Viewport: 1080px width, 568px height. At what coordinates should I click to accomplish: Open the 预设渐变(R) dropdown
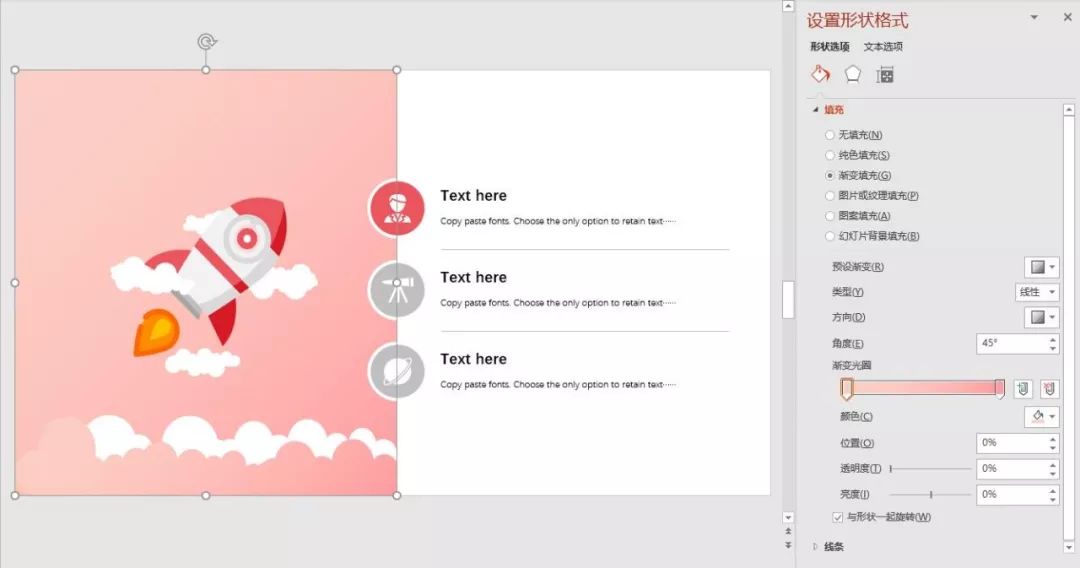1041,266
